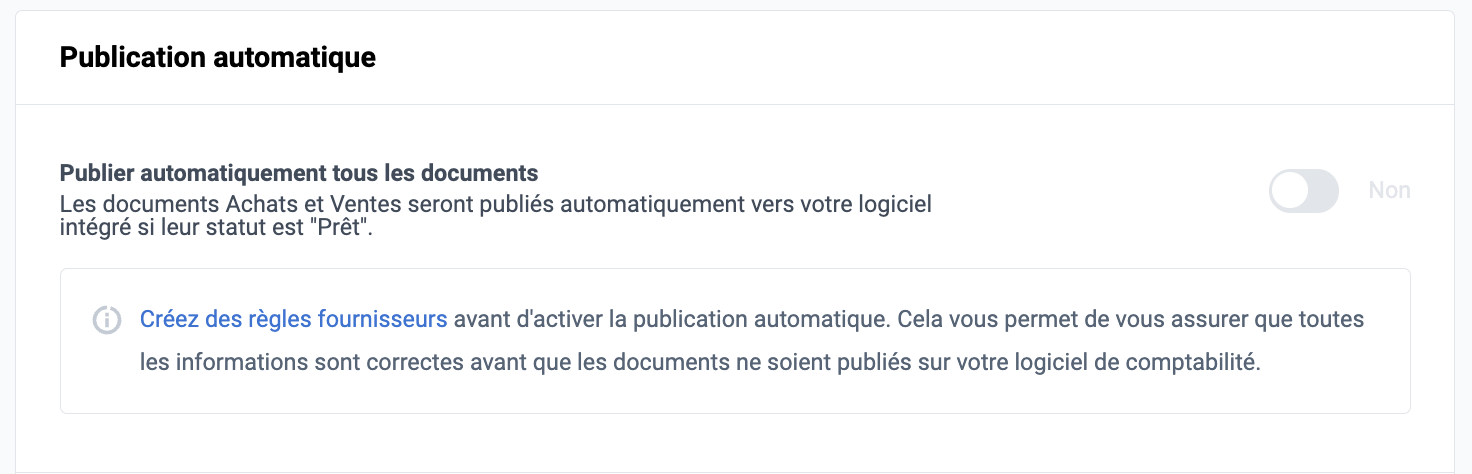This screenshot has height=474, width=1472.
Task: Click the word 'fournisseurs' in the blue link
Action: (x=382, y=320)
